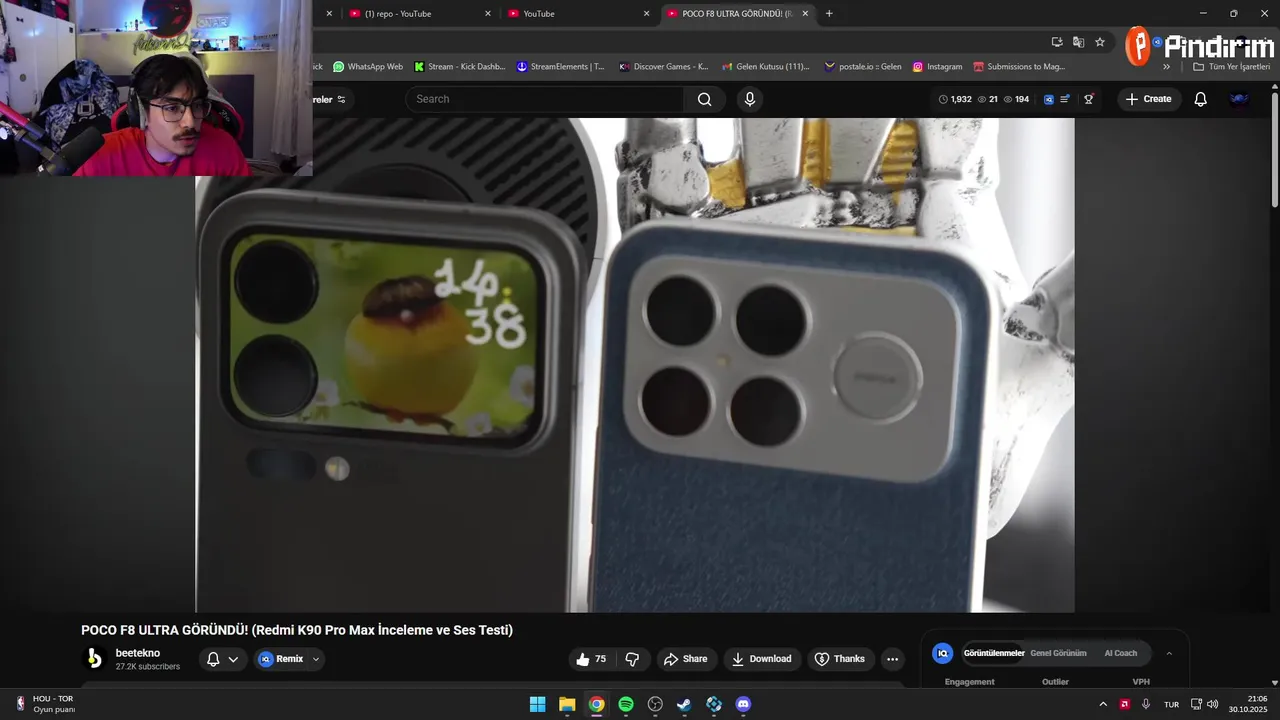Image resolution: width=1280 pixels, height=720 pixels.
Task: Click the volume icon in system tray
Action: [x=1213, y=704]
